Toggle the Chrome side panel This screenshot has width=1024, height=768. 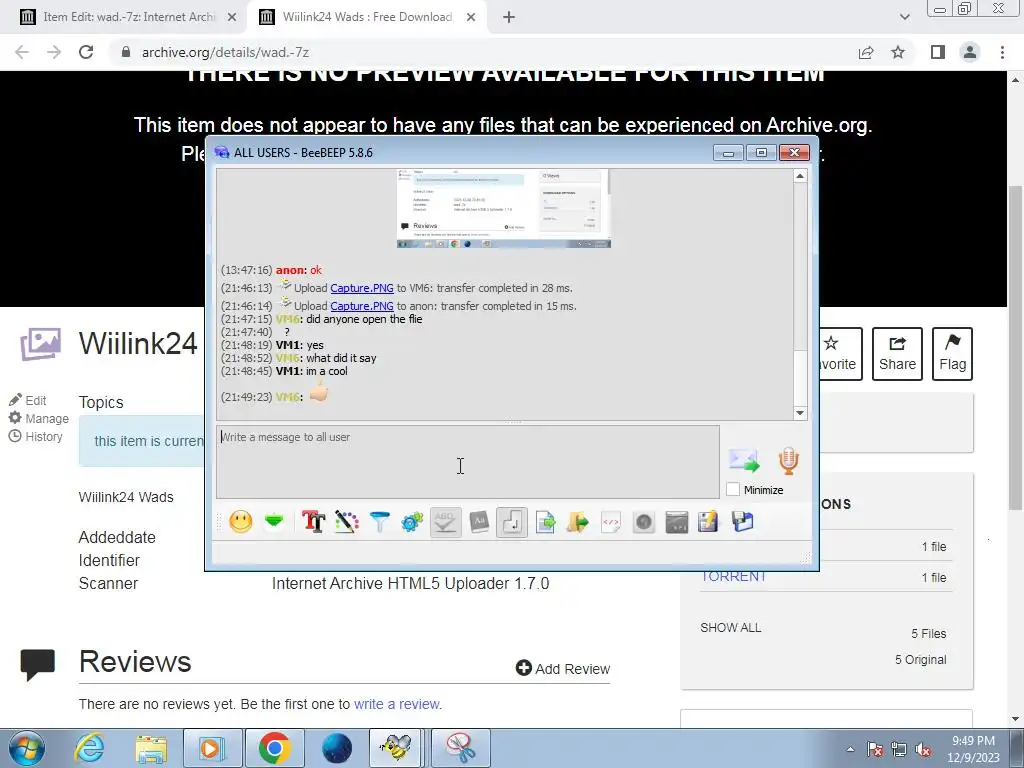point(938,52)
